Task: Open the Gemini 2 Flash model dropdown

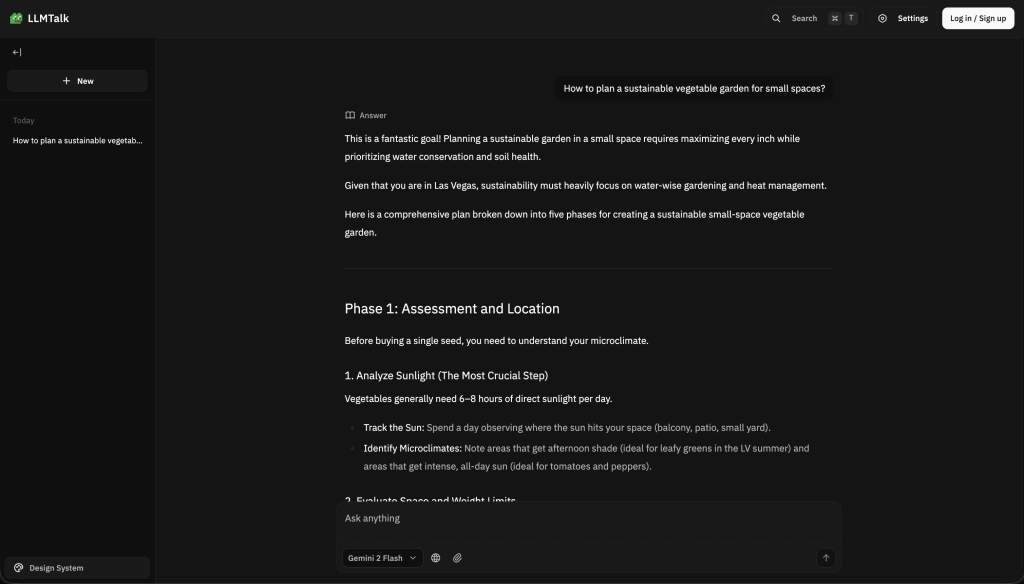Action: (382, 558)
